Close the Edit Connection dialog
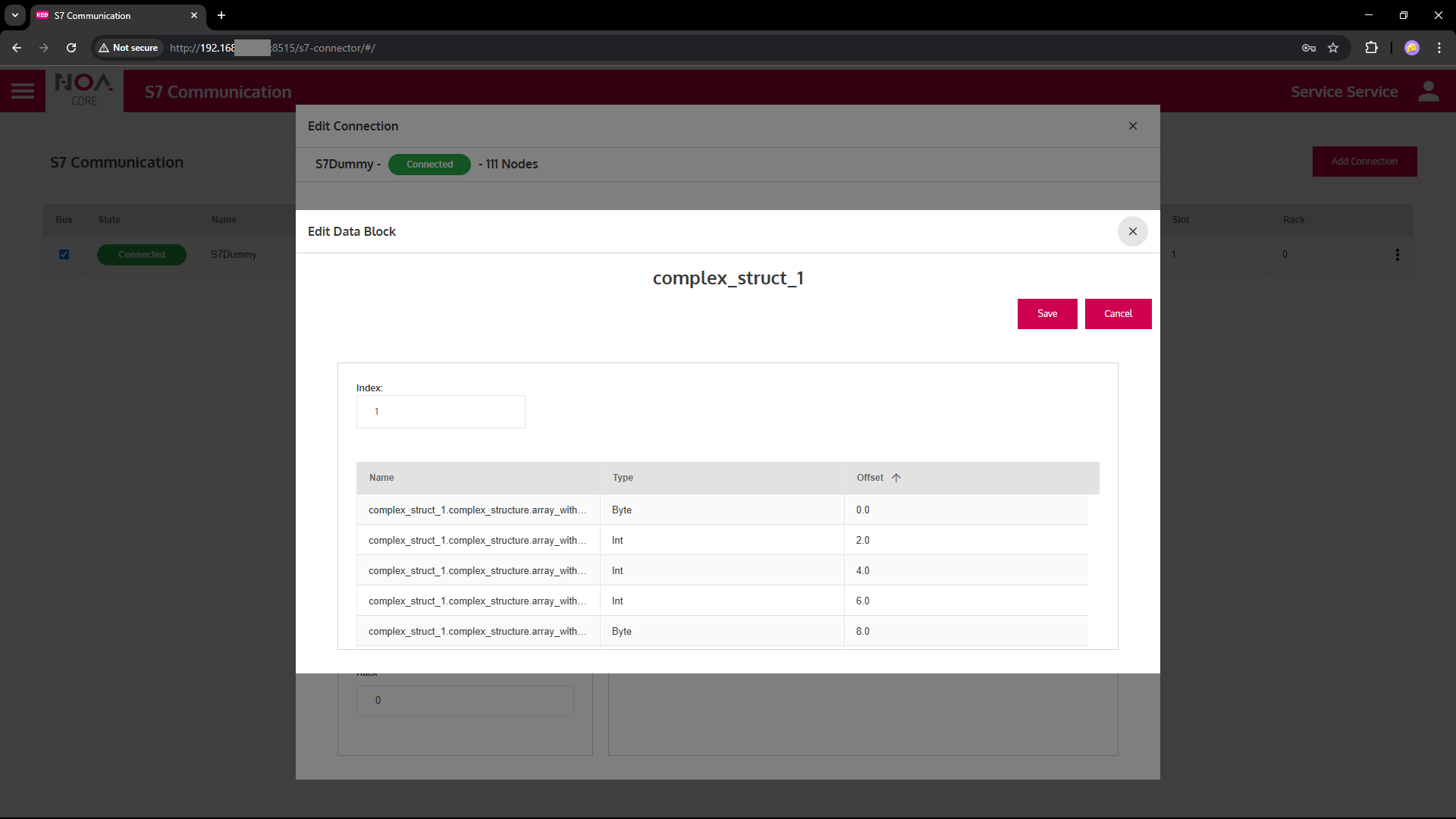Viewport: 1456px width, 819px height. pos(1132,126)
